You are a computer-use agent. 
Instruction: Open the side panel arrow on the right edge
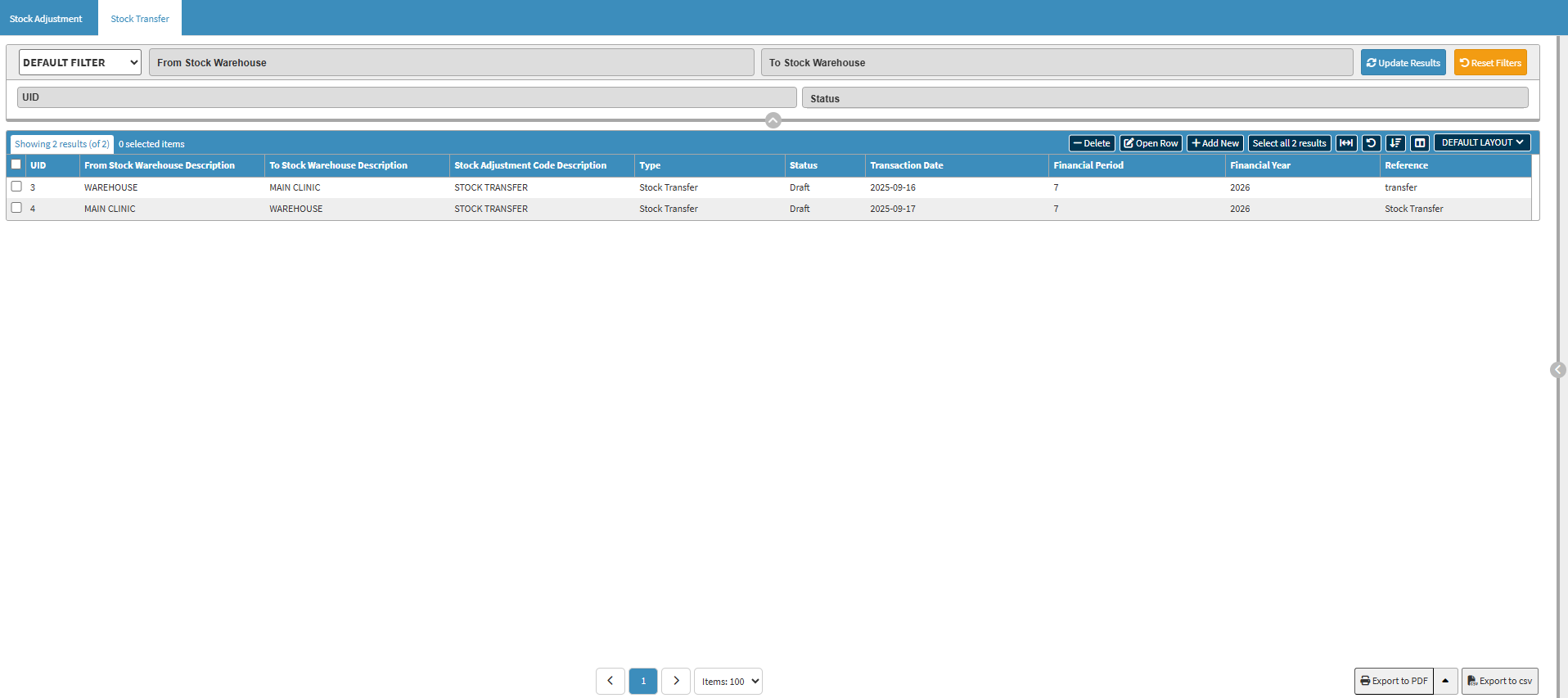pyautogui.click(x=1558, y=370)
